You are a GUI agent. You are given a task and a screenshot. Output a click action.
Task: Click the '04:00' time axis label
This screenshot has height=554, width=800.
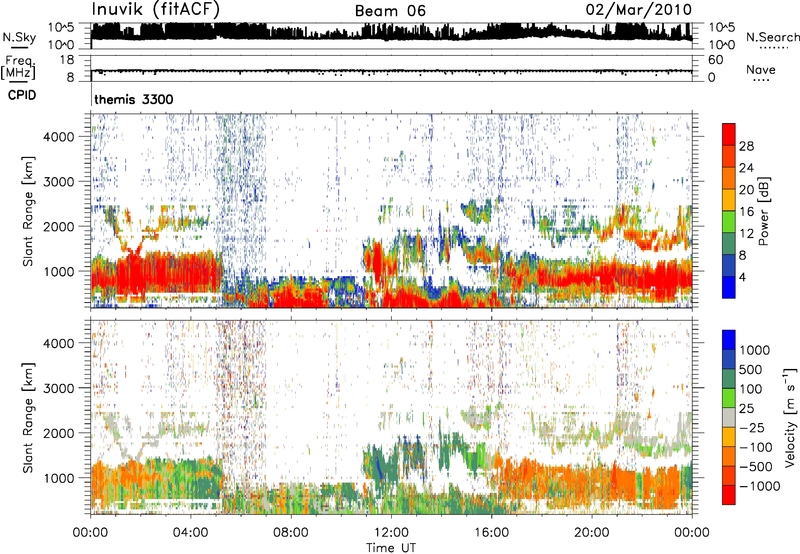pos(190,533)
